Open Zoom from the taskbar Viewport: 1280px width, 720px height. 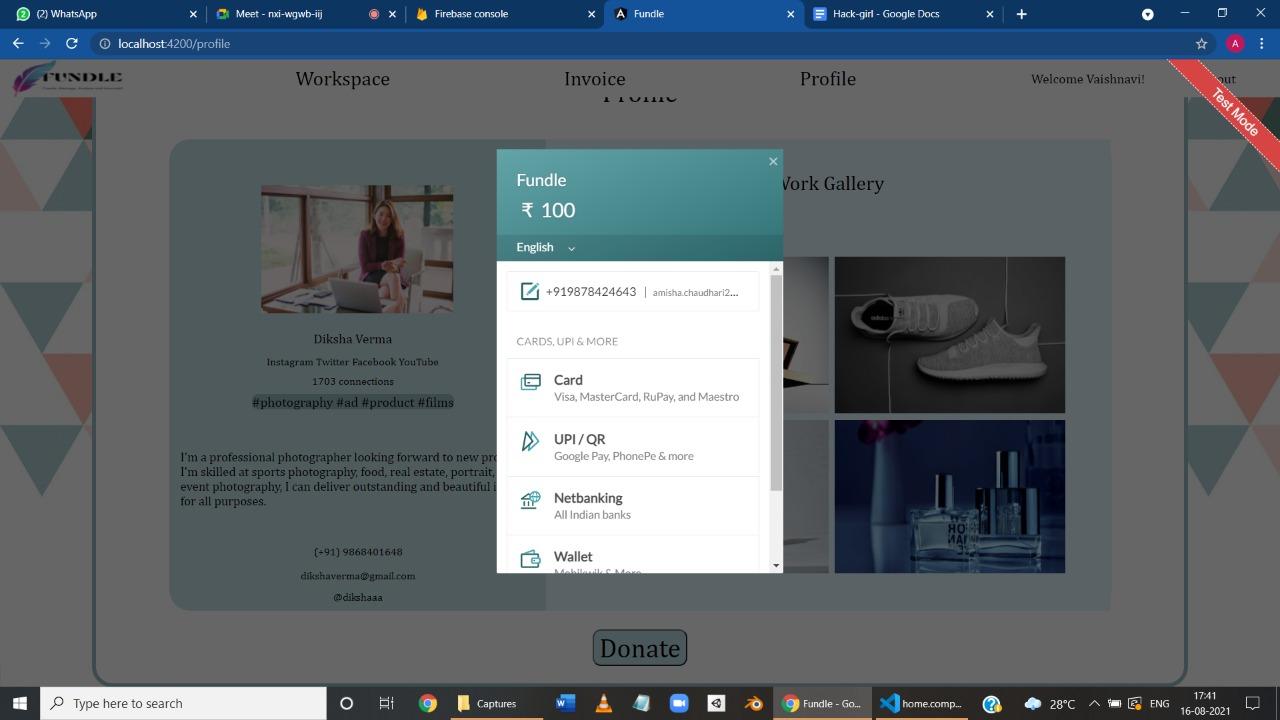(x=679, y=703)
